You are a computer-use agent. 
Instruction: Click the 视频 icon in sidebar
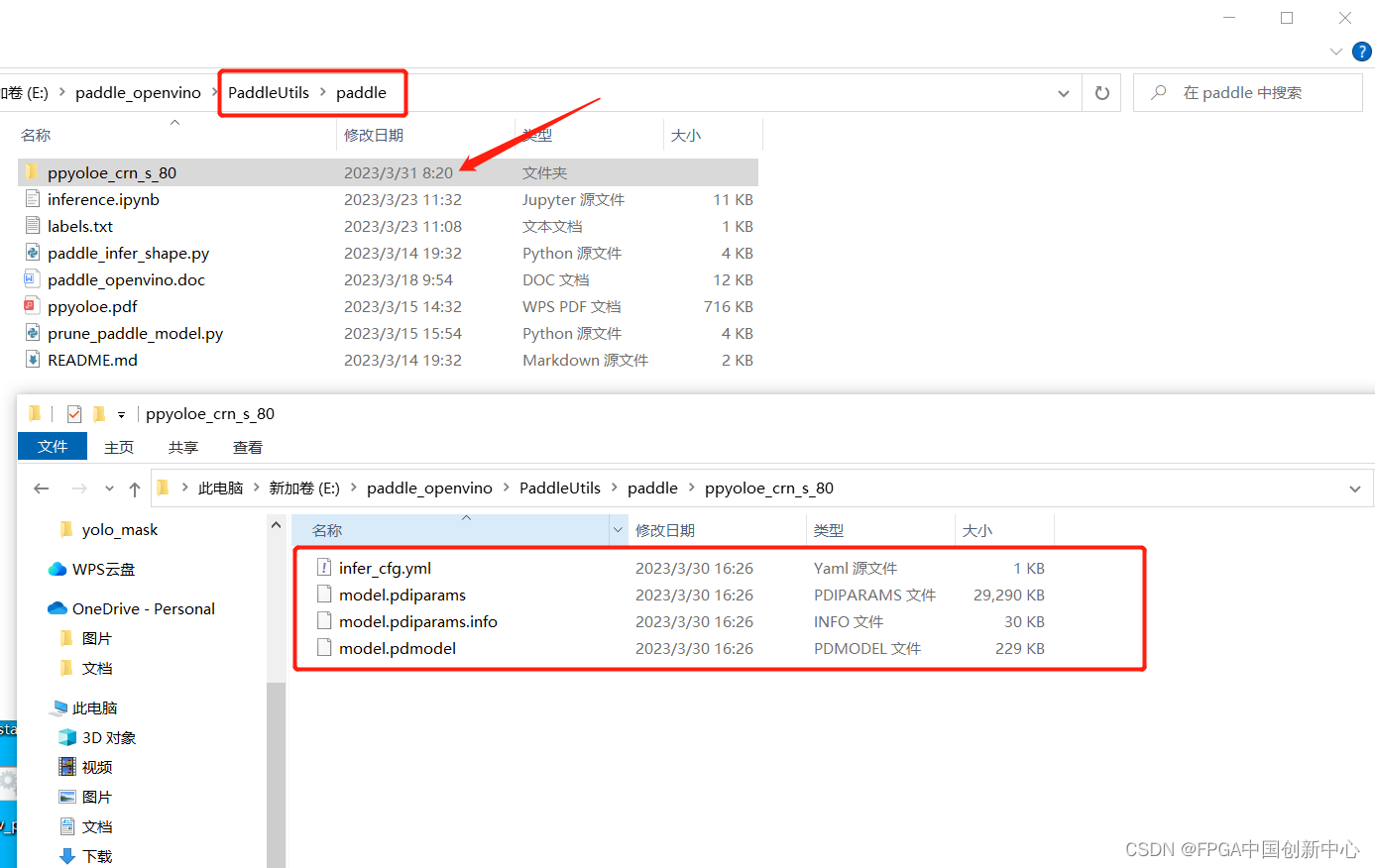click(x=67, y=767)
